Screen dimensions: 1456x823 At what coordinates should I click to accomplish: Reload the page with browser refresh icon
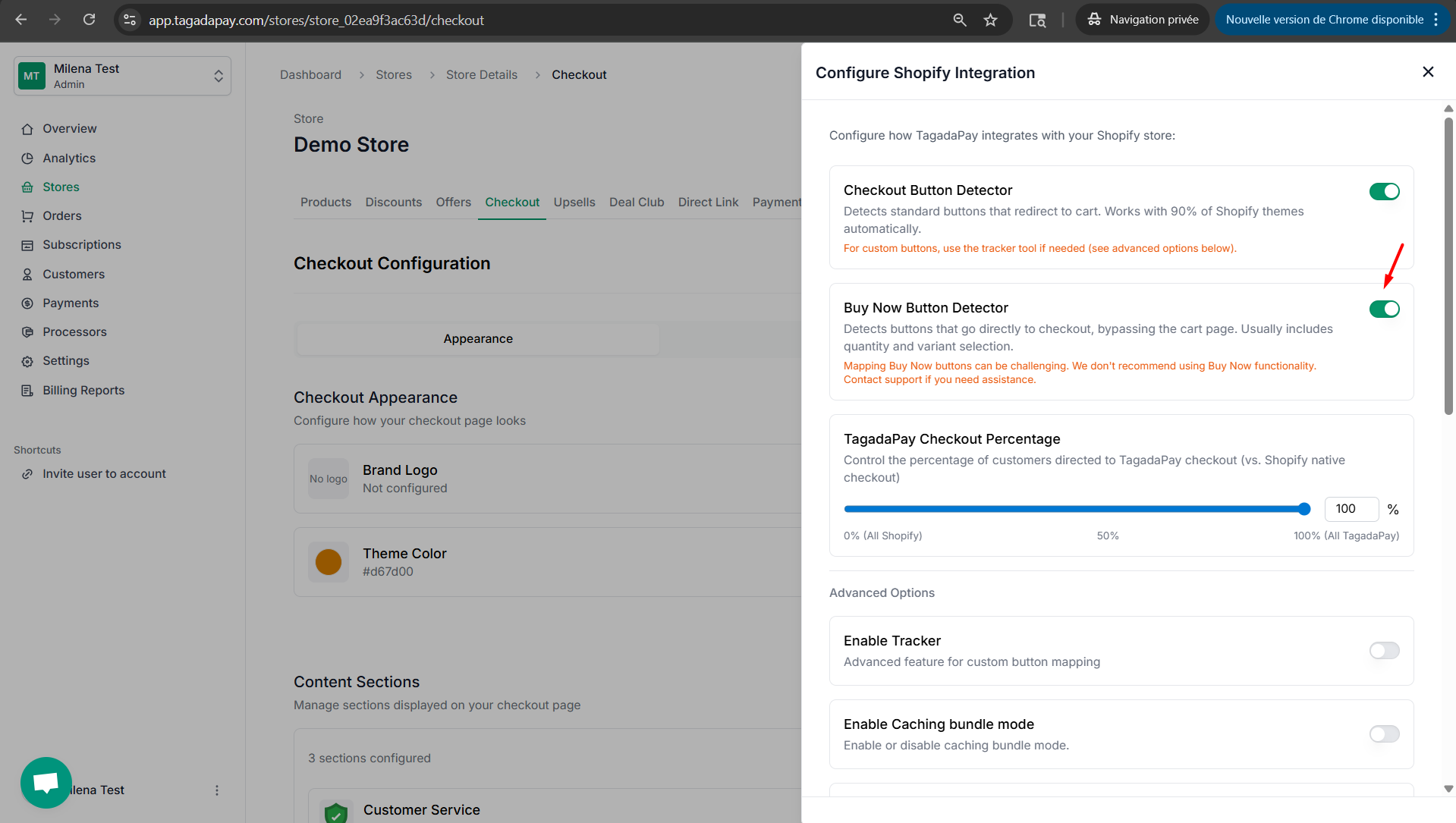pyautogui.click(x=89, y=20)
